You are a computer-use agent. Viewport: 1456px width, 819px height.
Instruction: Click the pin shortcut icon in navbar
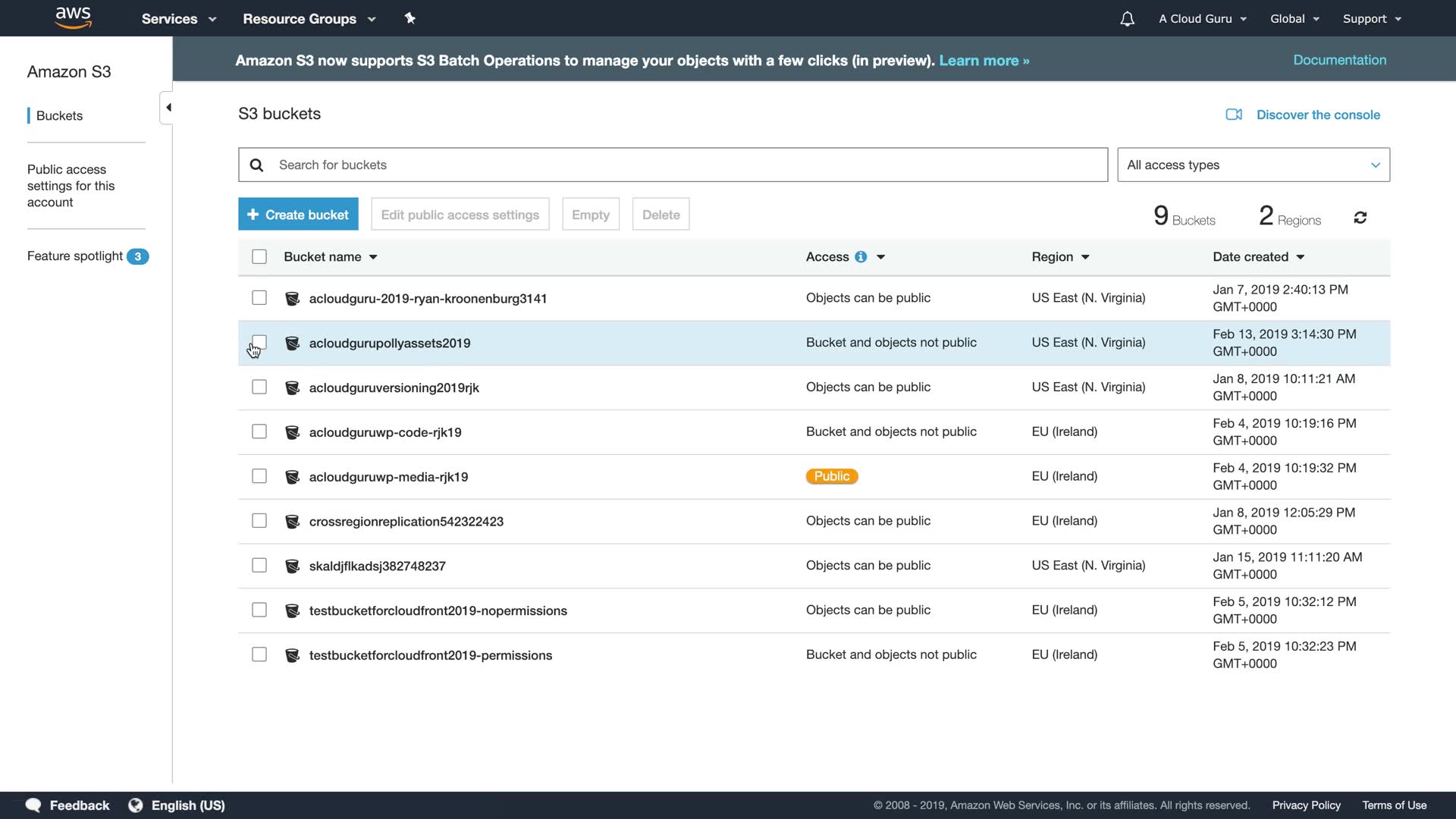409,18
